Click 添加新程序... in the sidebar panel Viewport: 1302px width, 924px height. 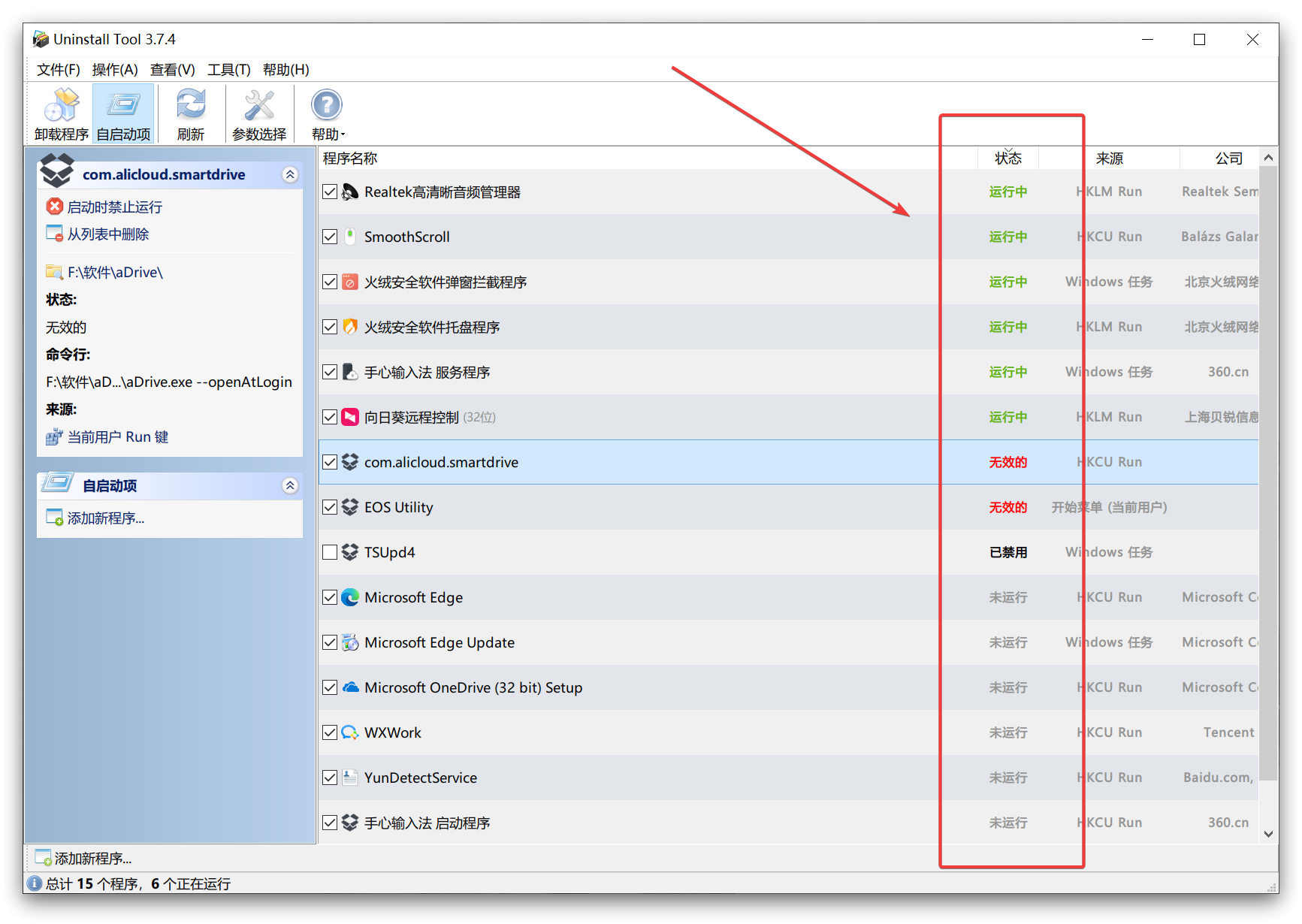[106, 518]
